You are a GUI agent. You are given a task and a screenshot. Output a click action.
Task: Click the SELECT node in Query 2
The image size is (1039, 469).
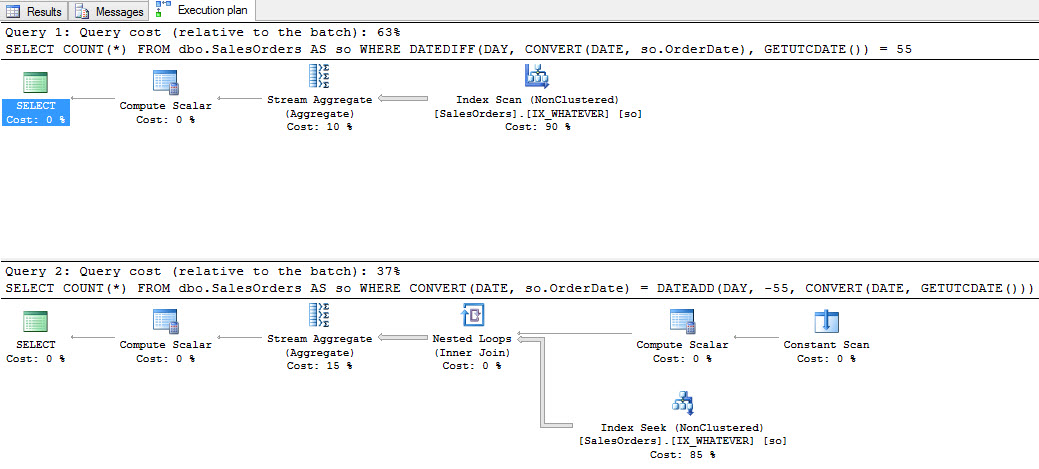pyautogui.click(x=36, y=322)
